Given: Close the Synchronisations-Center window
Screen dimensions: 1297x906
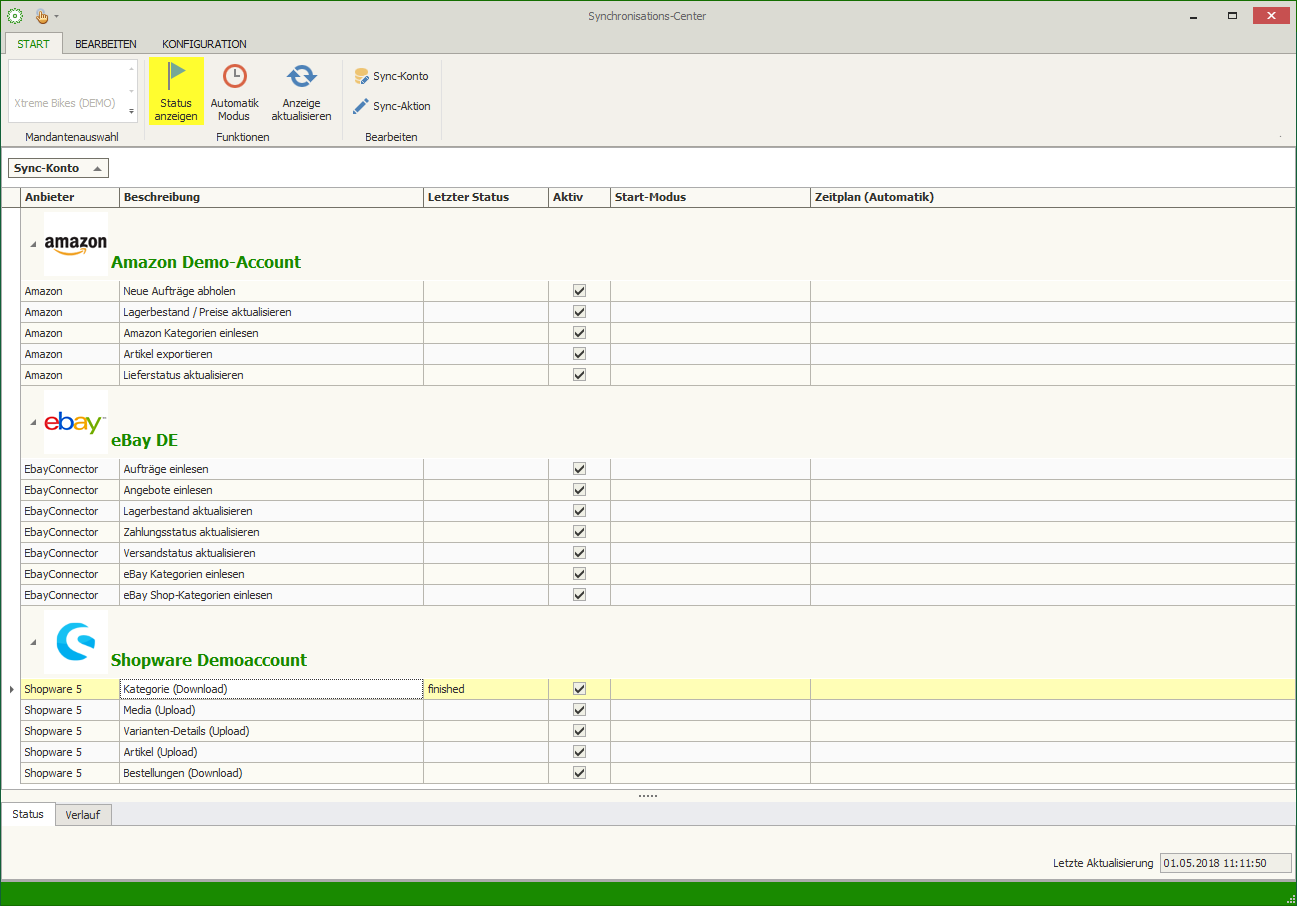Looking at the screenshot, I should click(1271, 15).
